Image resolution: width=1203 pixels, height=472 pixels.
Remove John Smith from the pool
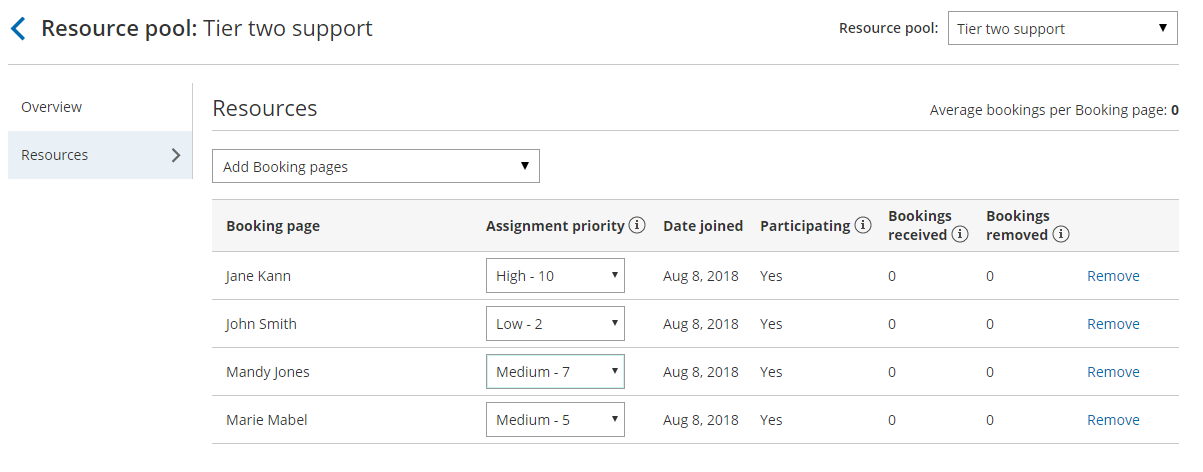tap(1113, 324)
